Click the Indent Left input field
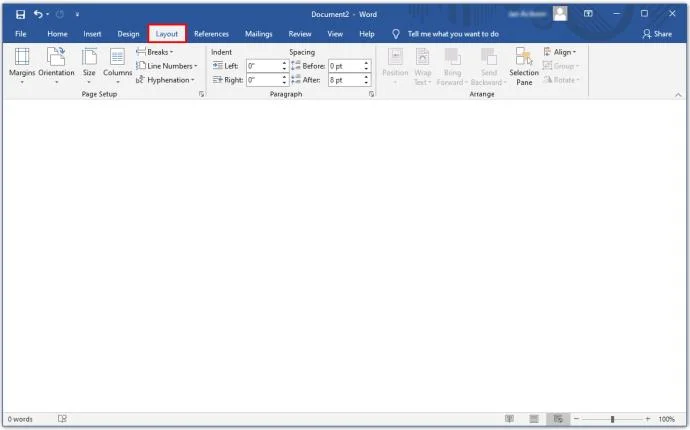The height and width of the screenshot is (430, 690). 267,66
